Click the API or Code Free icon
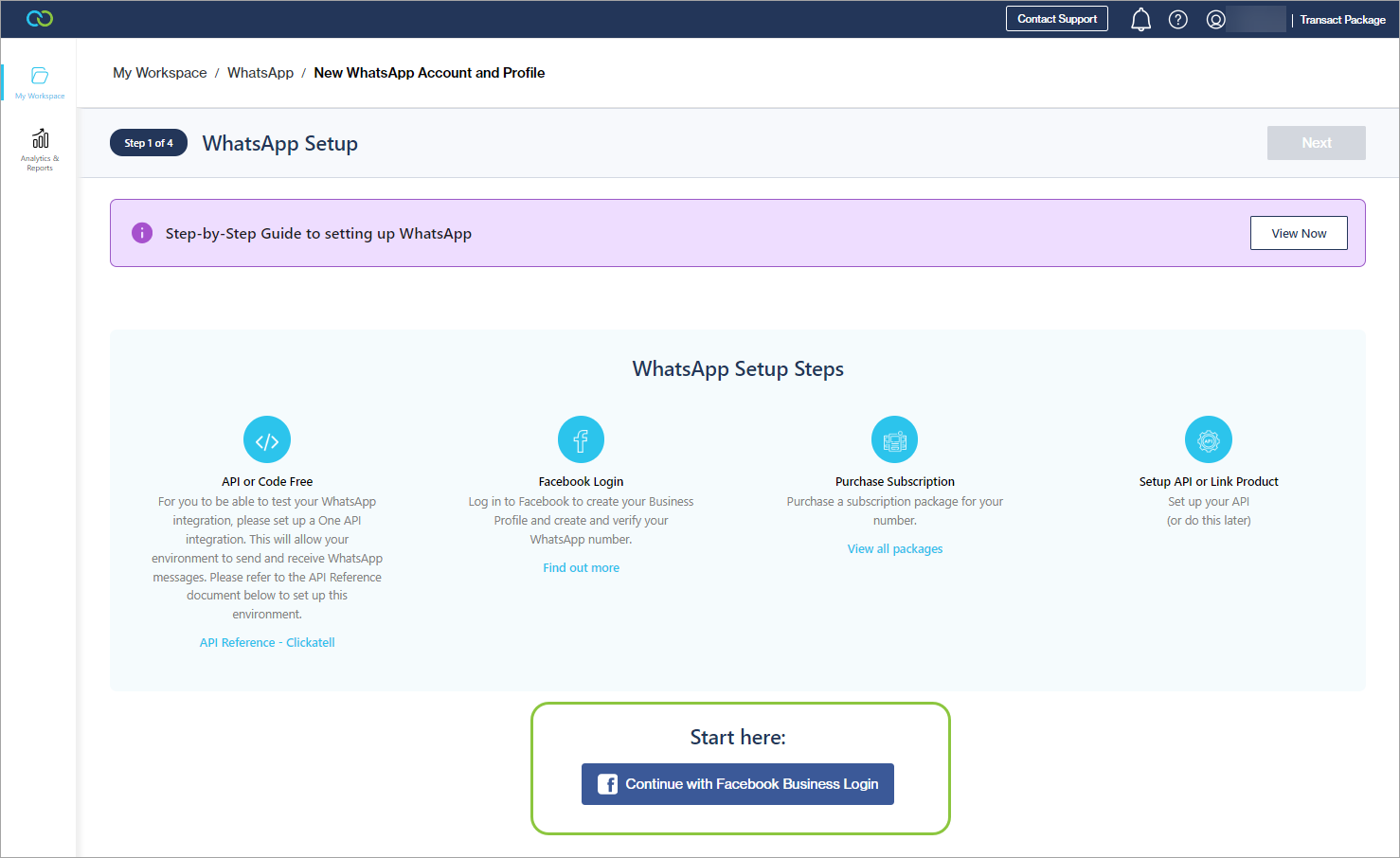The width and height of the screenshot is (1400, 858). (267, 439)
